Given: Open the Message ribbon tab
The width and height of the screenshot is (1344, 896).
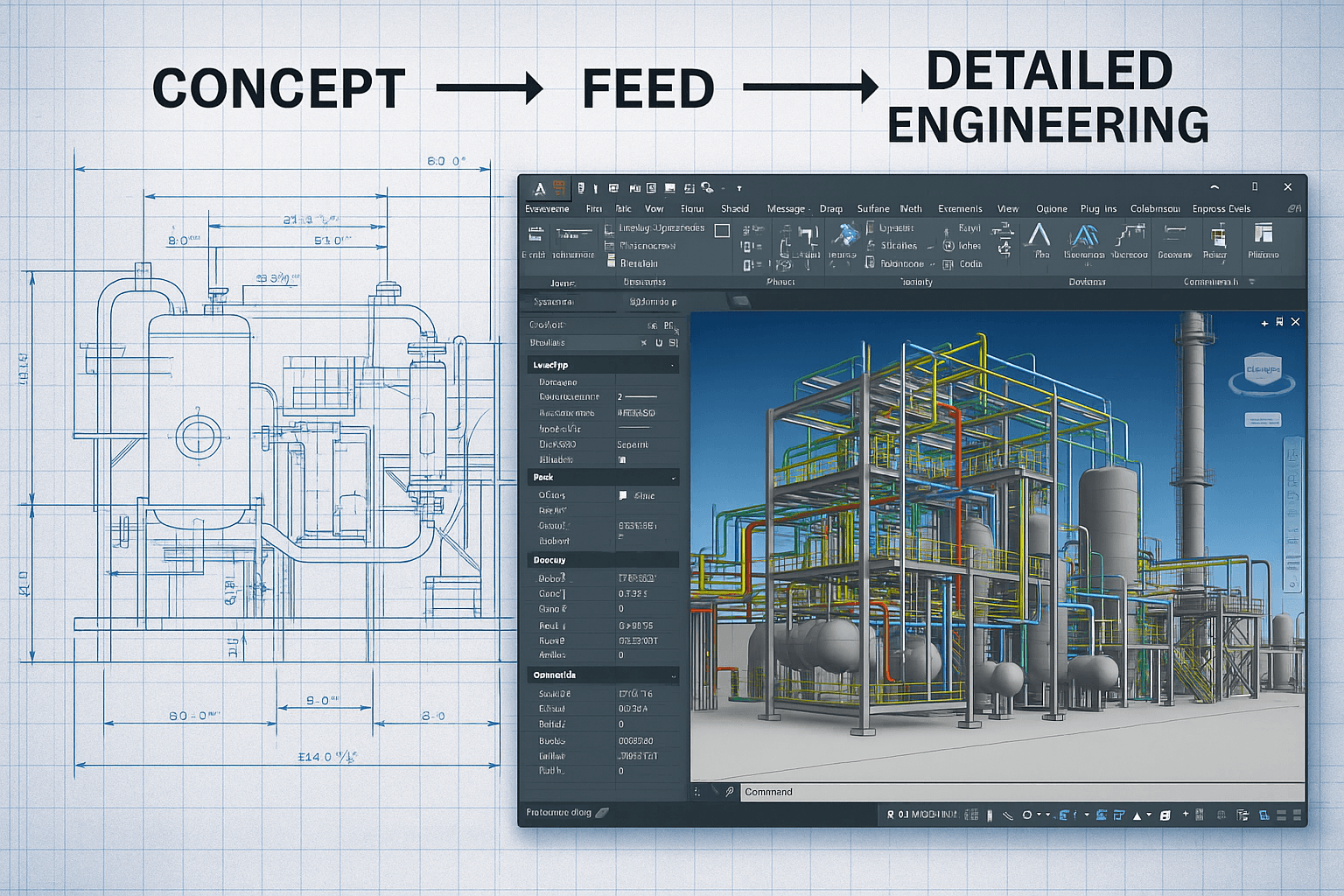Looking at the screenshot, I should (x=786, y=209).
